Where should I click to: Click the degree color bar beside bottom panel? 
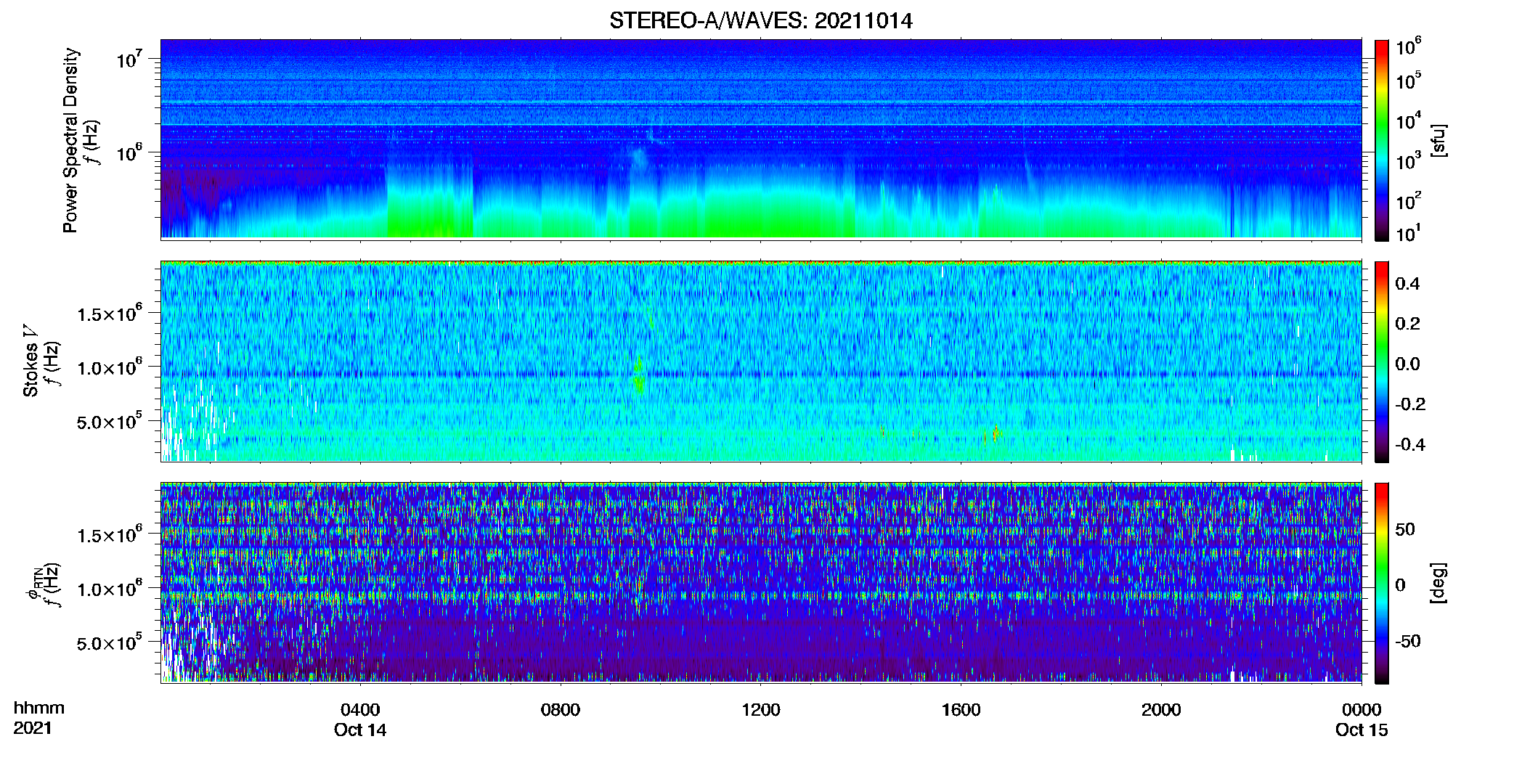[1382, 583]
